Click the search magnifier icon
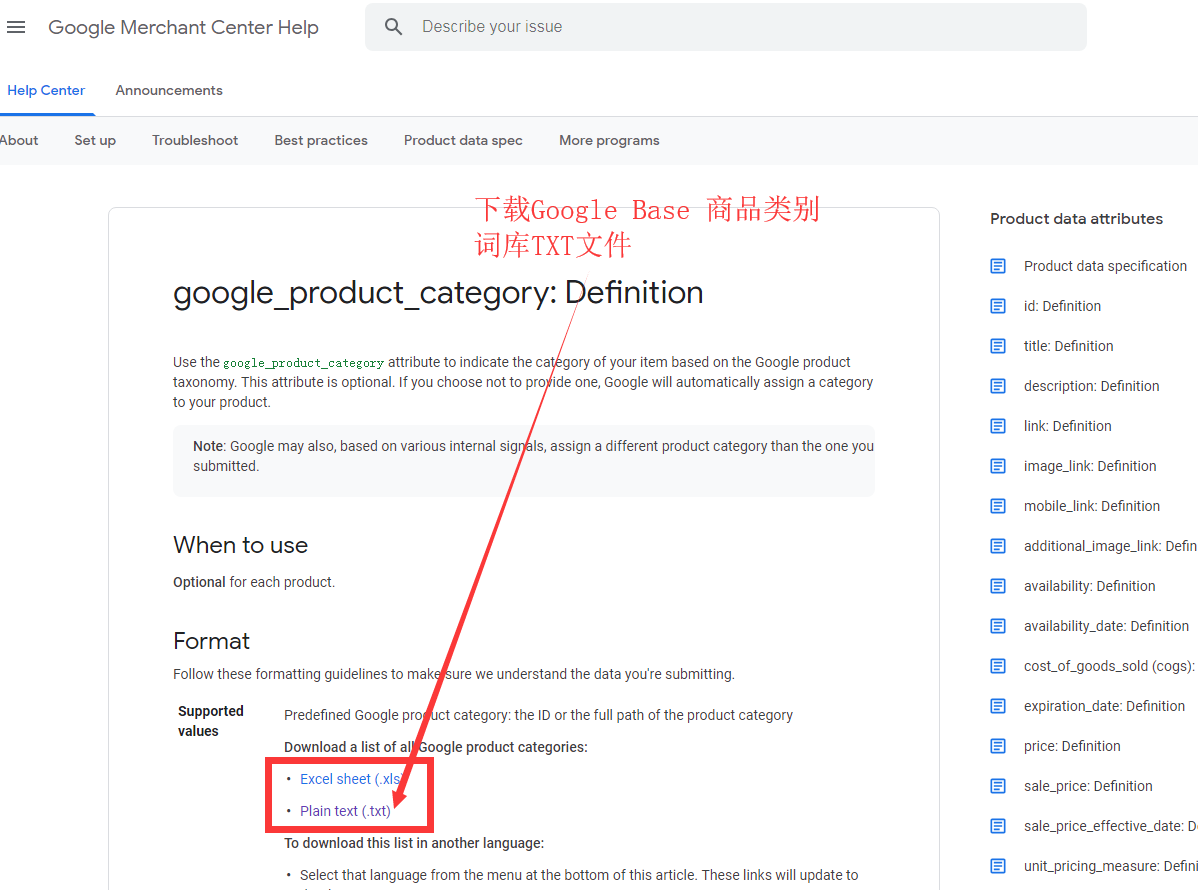 point(393,27)
